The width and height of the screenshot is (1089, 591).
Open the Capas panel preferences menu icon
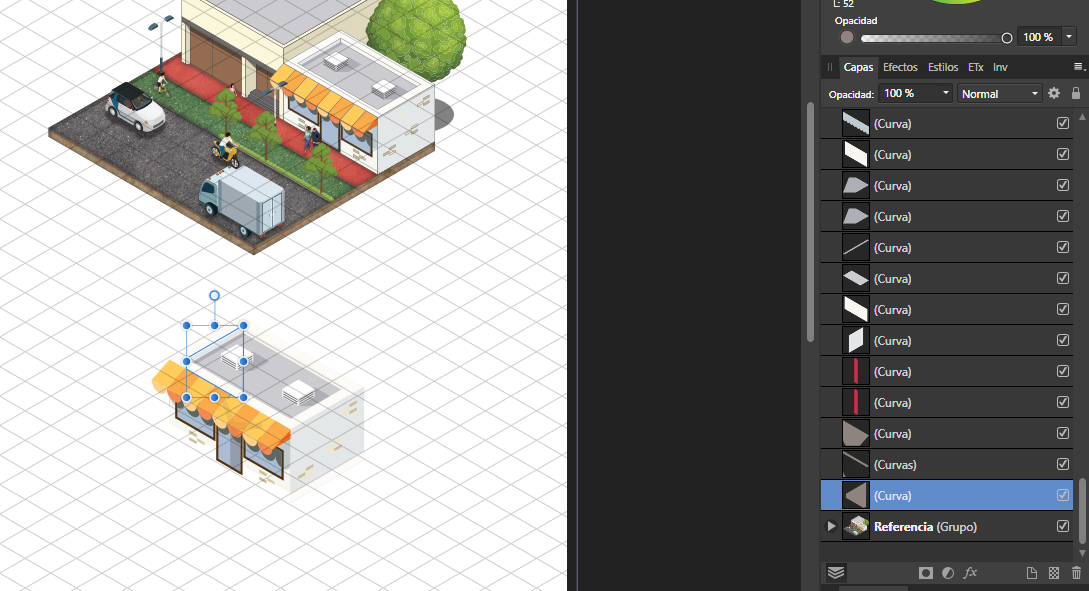[x=1079, y=67]
